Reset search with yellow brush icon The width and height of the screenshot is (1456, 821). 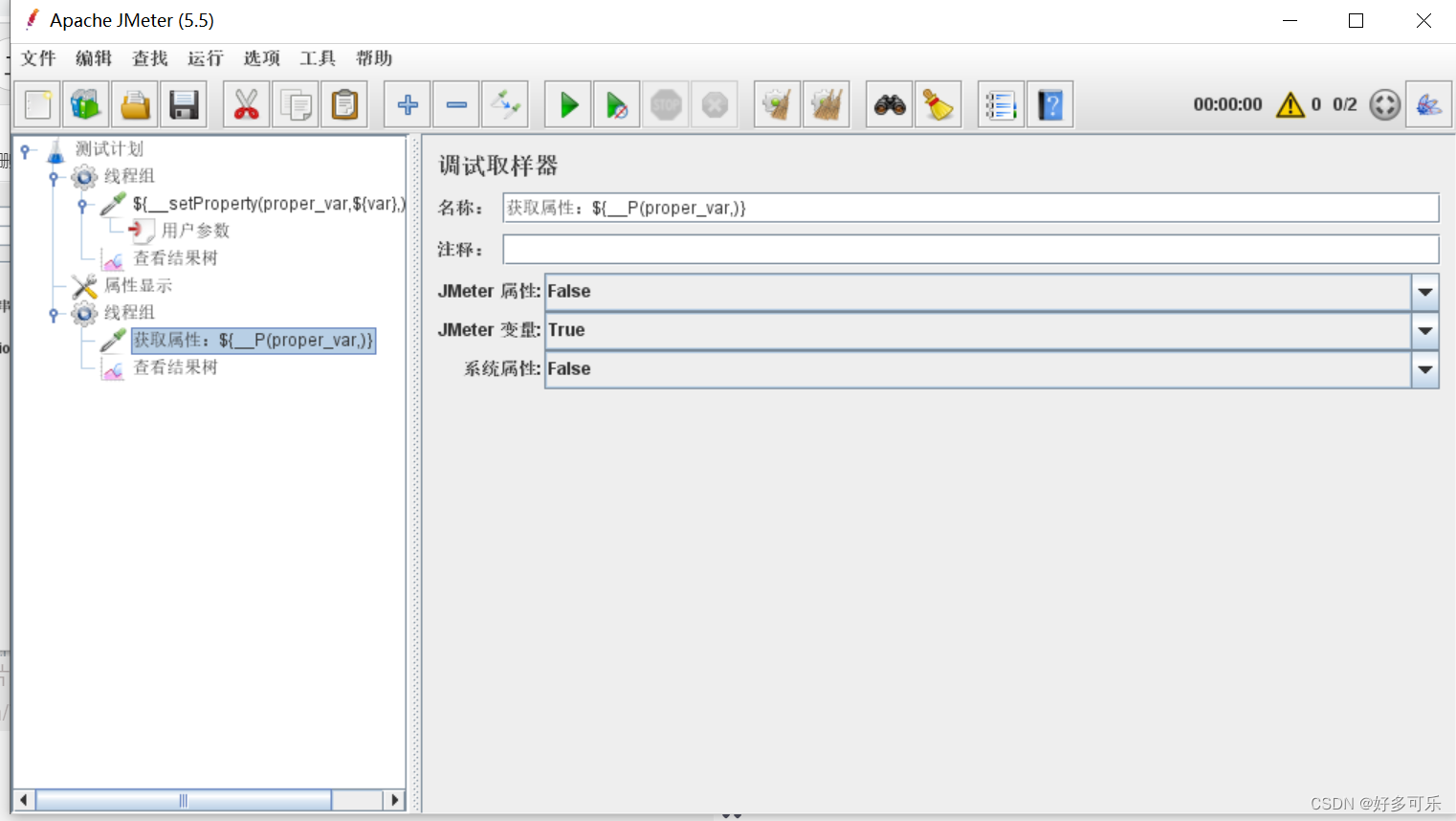[938, 104]
